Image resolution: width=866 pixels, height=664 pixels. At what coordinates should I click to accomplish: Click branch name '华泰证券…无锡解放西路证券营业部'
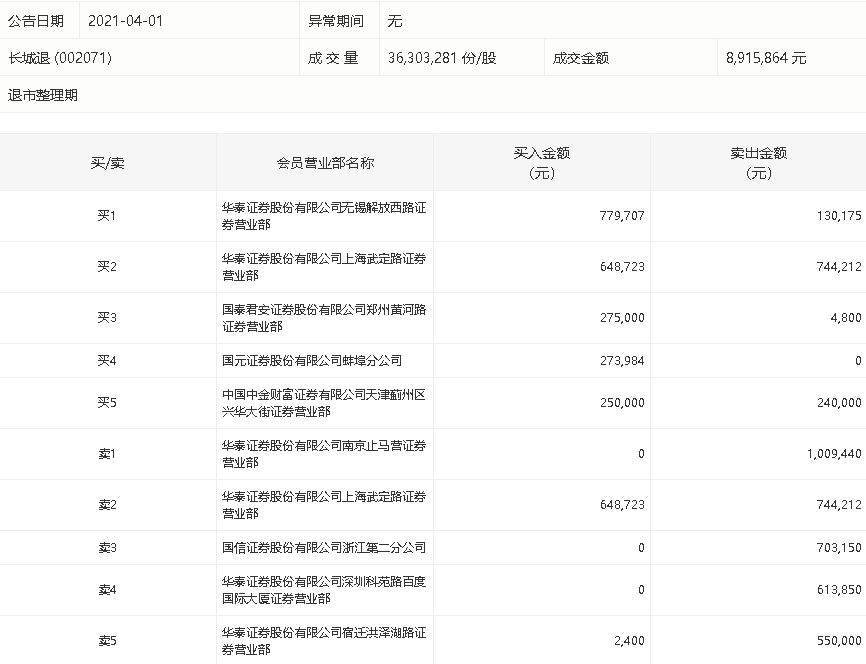click(324, 216)
